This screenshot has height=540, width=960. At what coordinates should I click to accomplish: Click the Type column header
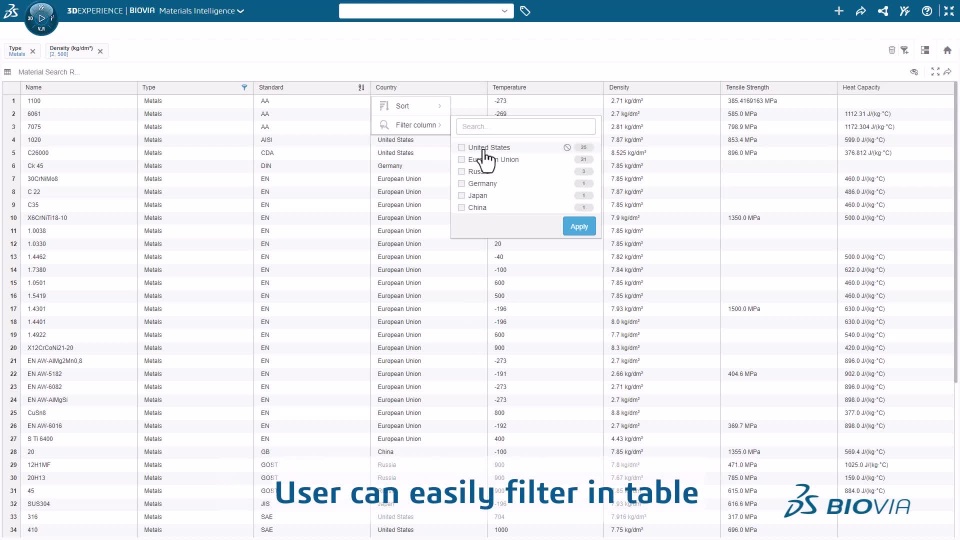coord(195,88)
